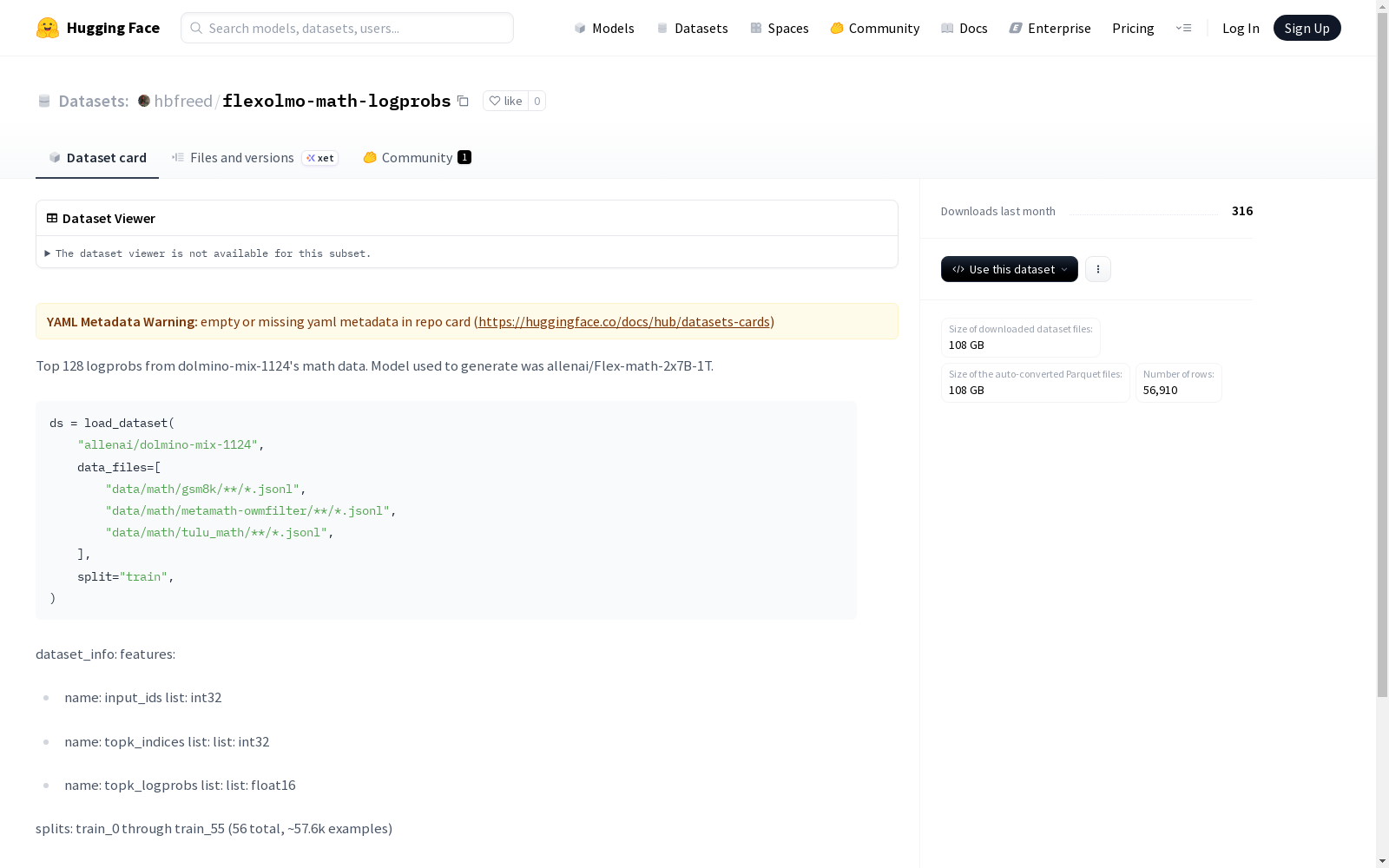Open the Docs page
Viewport: 1389px width, 868px height.
[x=964, y=28]
